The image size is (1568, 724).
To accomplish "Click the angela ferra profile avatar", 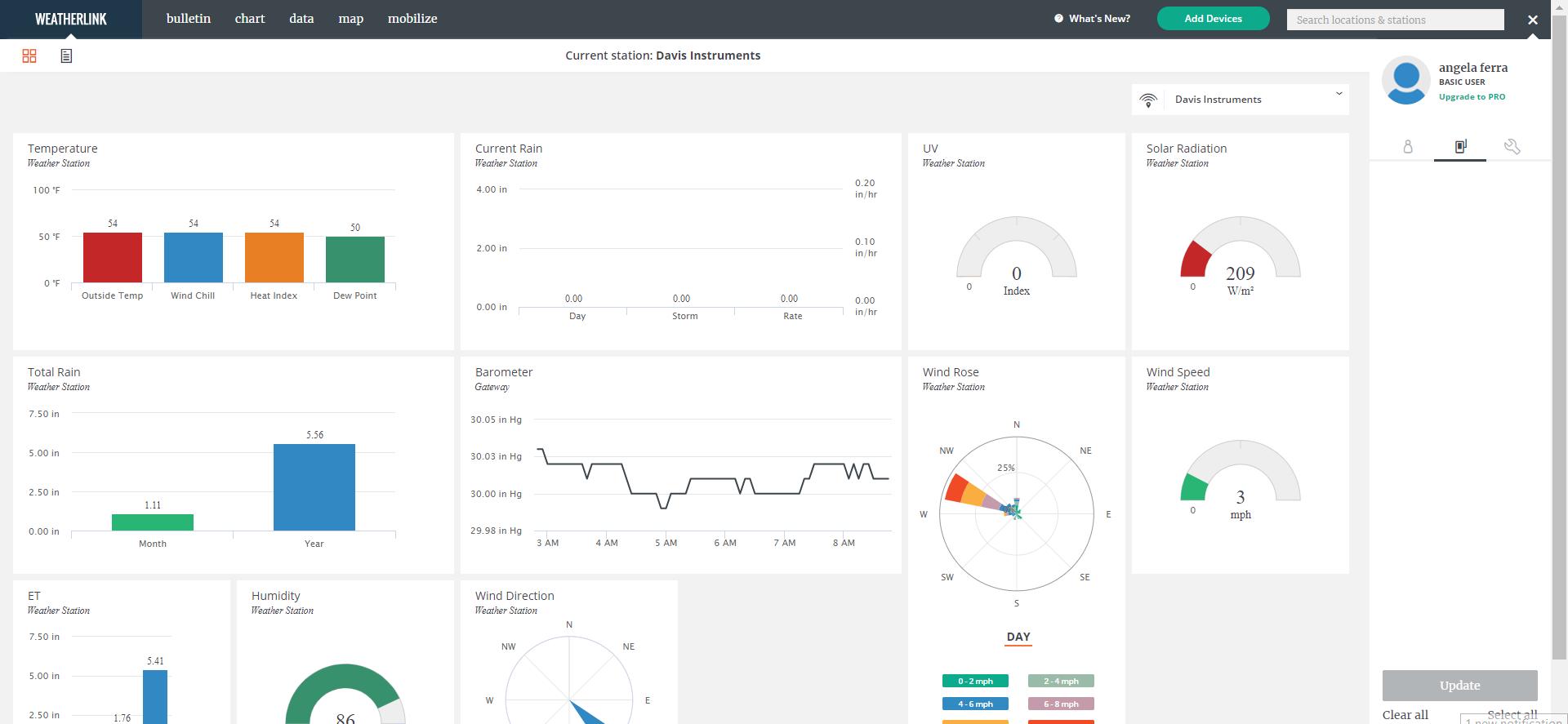I will pyautogui.click(x=1406, y=80).
